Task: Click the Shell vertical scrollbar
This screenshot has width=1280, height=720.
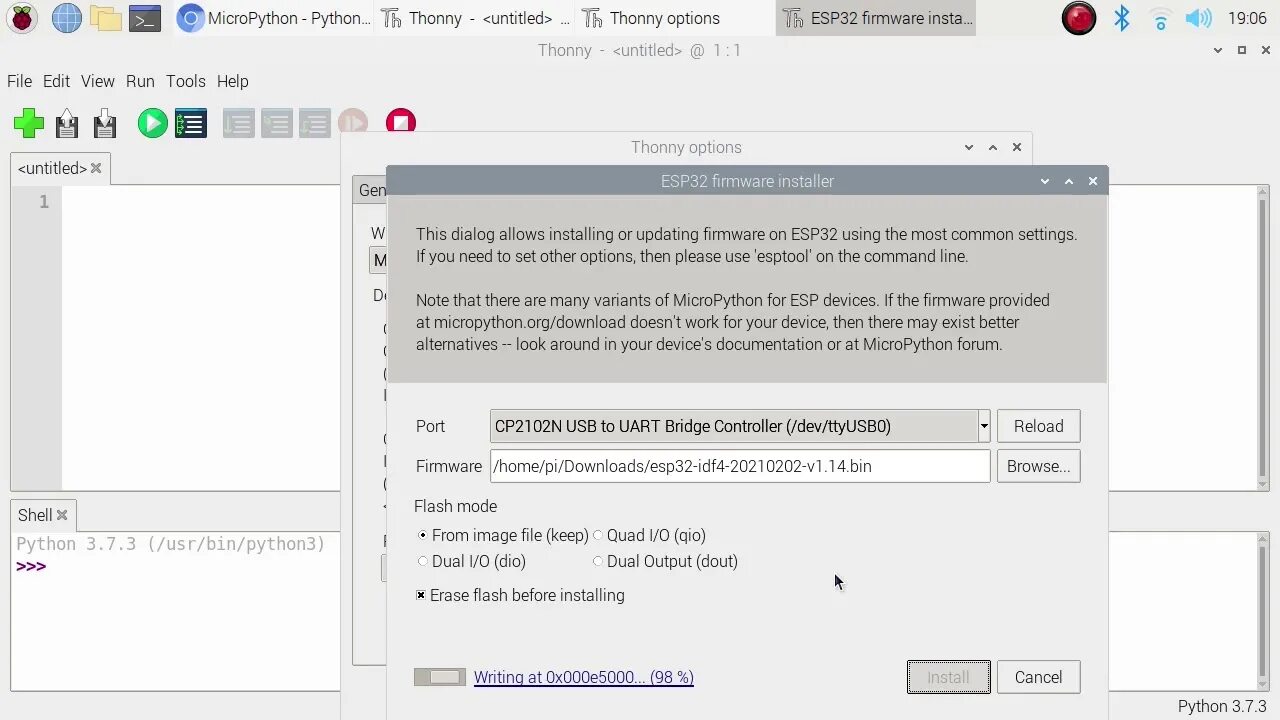Action: 1263,610
